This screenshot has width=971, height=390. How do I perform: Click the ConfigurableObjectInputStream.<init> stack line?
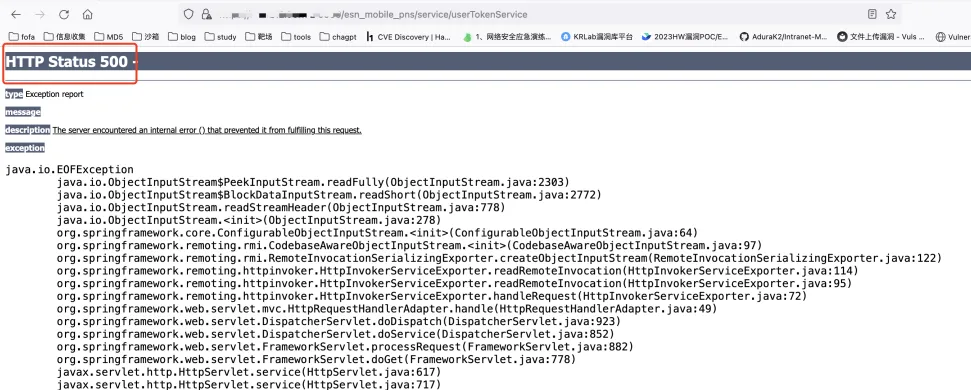(377, 233)
